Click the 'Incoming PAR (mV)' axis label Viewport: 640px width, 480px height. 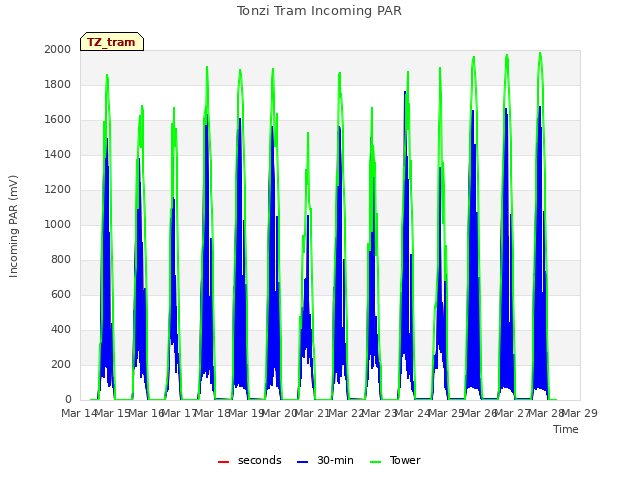tap(13, 226)
